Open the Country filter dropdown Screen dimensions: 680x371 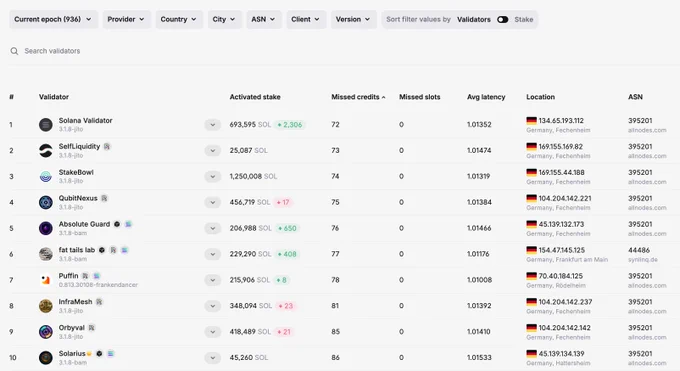click(179, 20)
